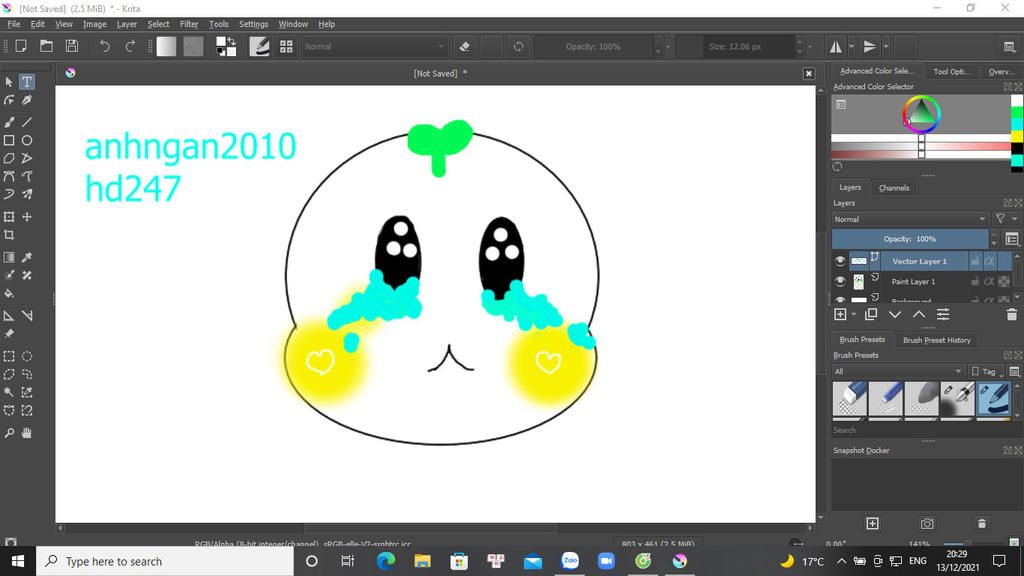
Task: Close the Not Saved document tab
Action: [808, 74]
